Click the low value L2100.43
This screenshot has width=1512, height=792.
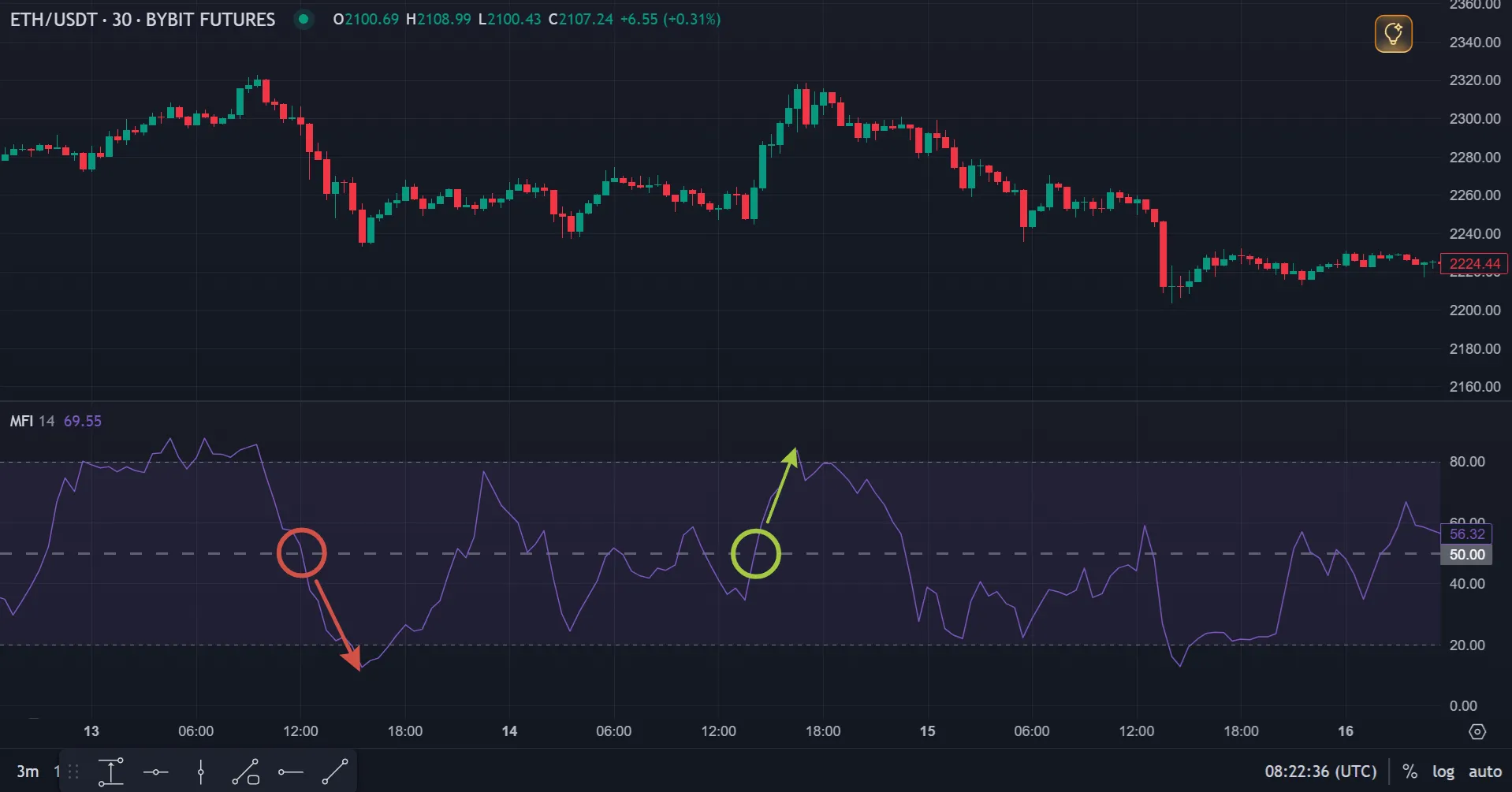tap(509, 20)
